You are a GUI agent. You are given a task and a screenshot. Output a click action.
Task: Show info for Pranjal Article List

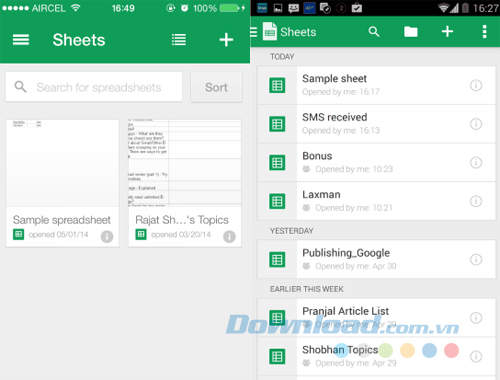point(476,318)
